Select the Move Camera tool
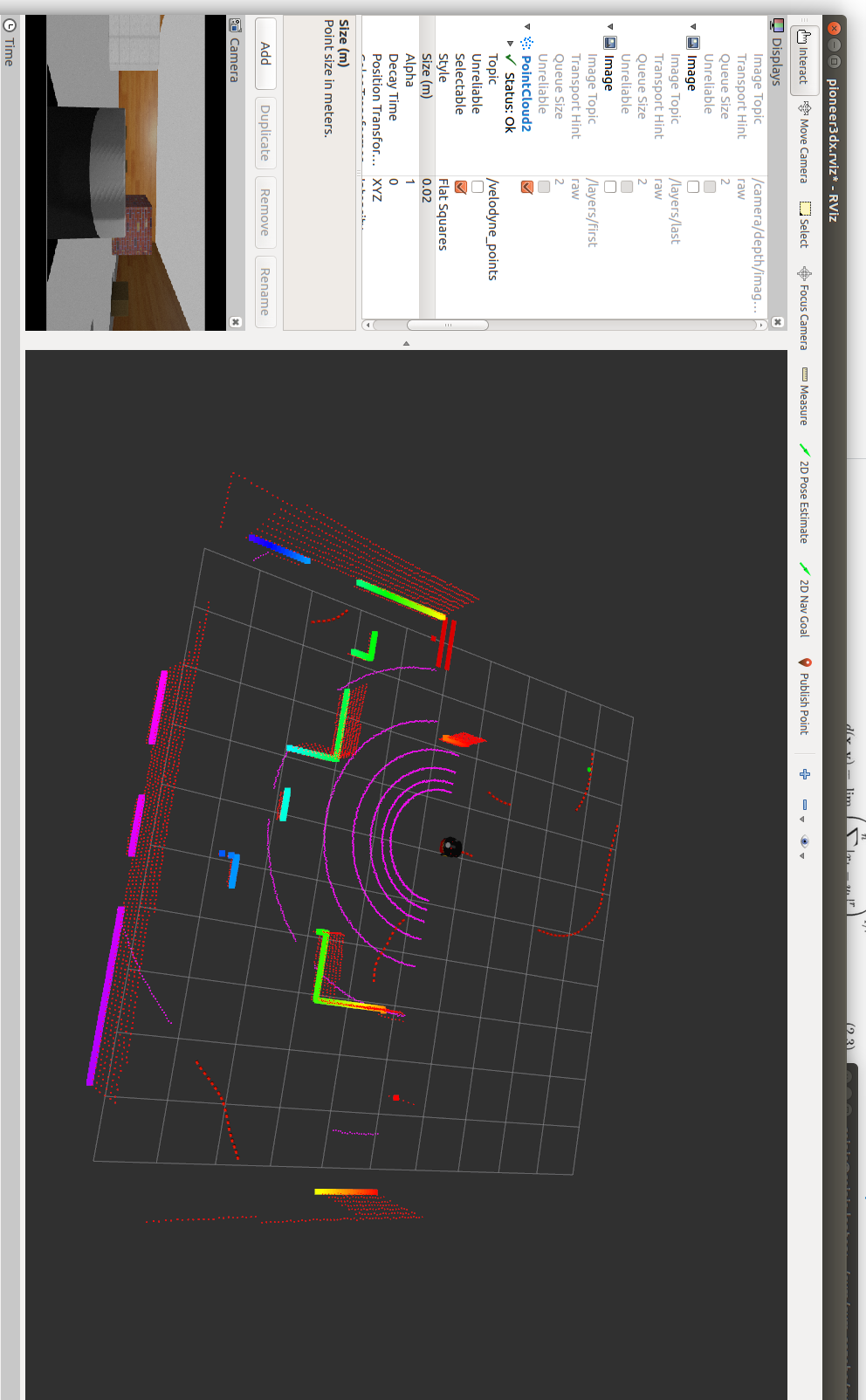 [804, 142]
